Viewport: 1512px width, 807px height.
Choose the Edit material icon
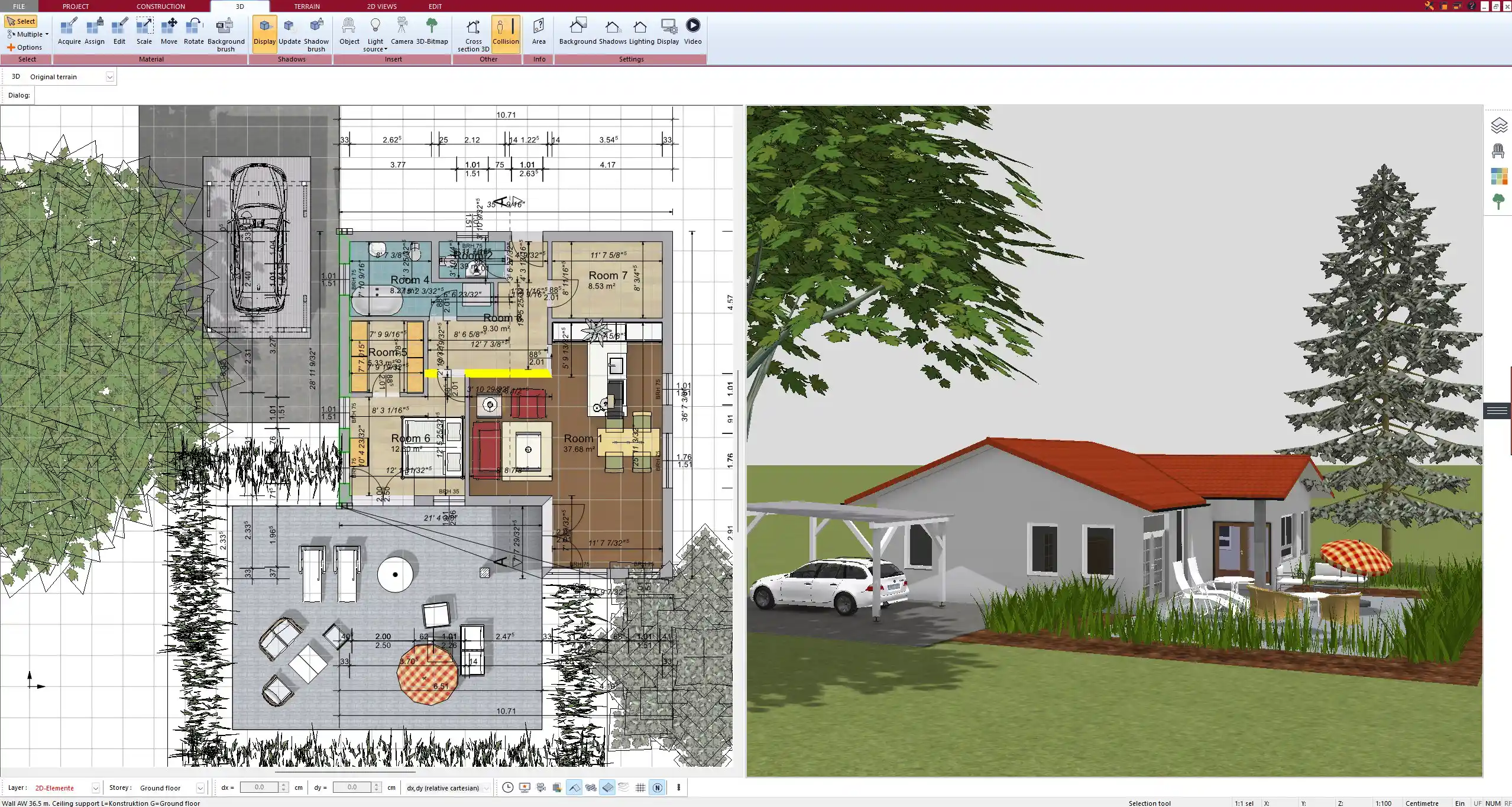tap(119, 32)
